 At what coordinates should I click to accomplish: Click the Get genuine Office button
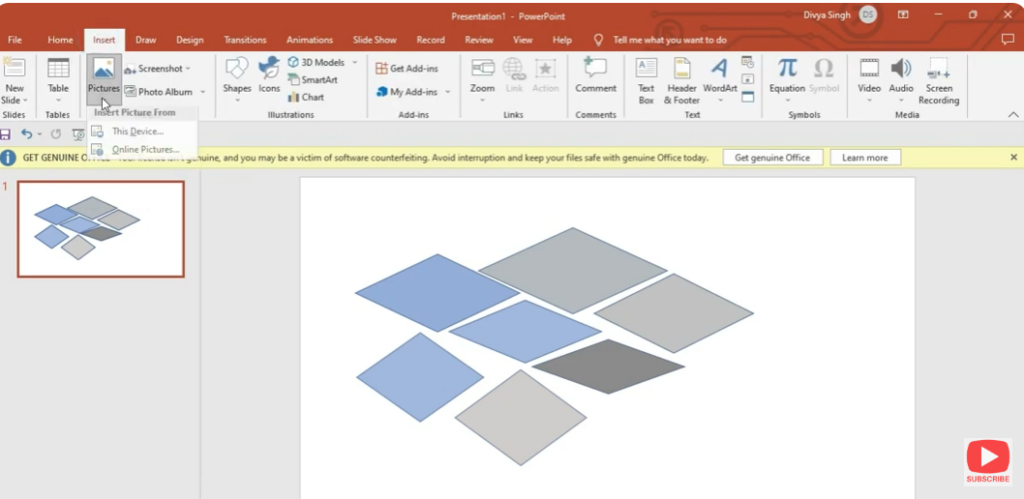pyautogui.click(x=772, y=158)
